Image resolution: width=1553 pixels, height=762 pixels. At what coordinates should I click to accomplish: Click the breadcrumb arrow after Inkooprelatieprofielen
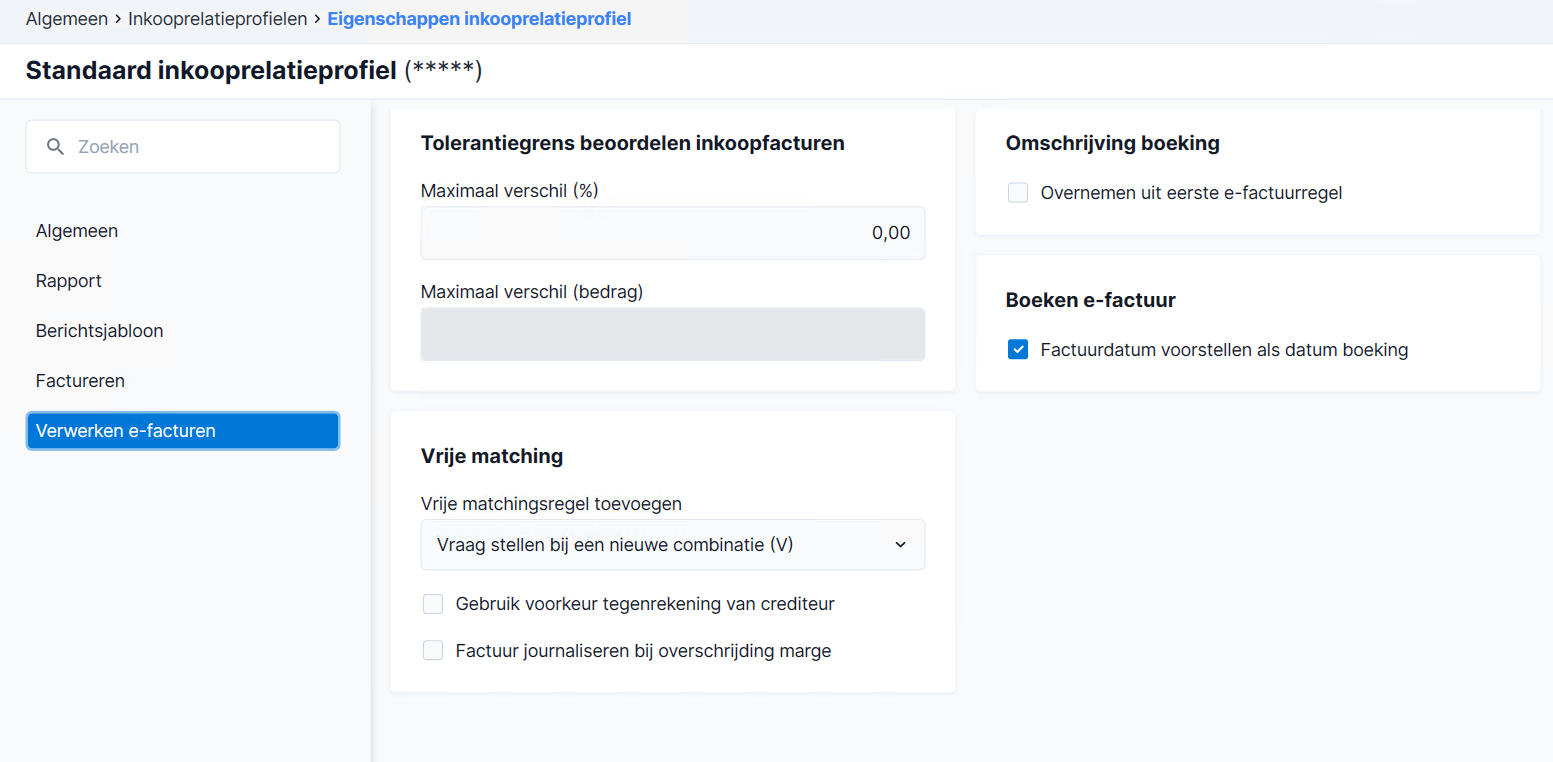[317, 19]
